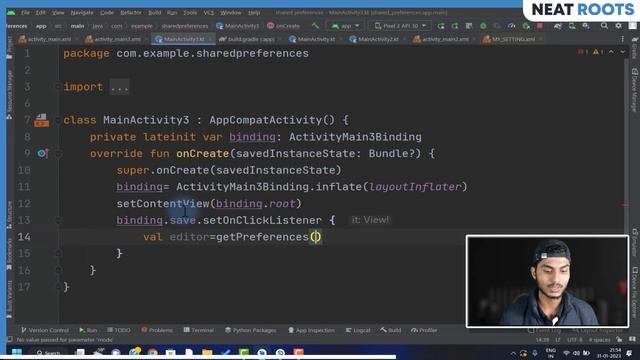Viewport: 640px width, 360px height.
Task: Open the Run tool window
Action: click(88, 330)
